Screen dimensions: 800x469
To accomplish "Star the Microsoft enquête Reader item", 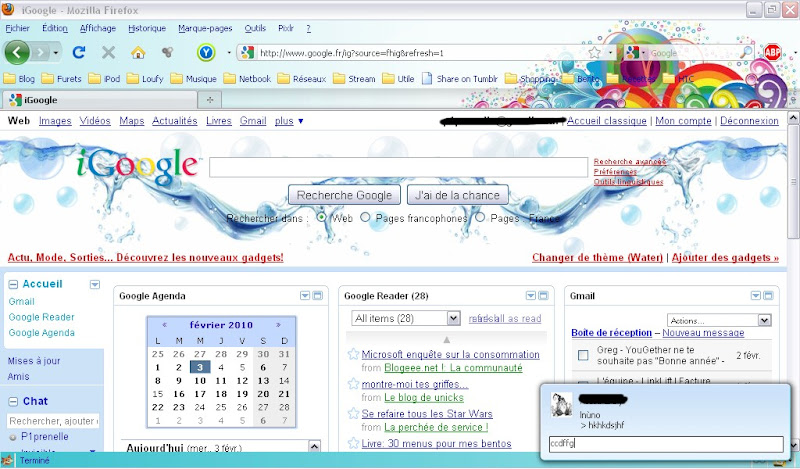I will click(353, 354).
